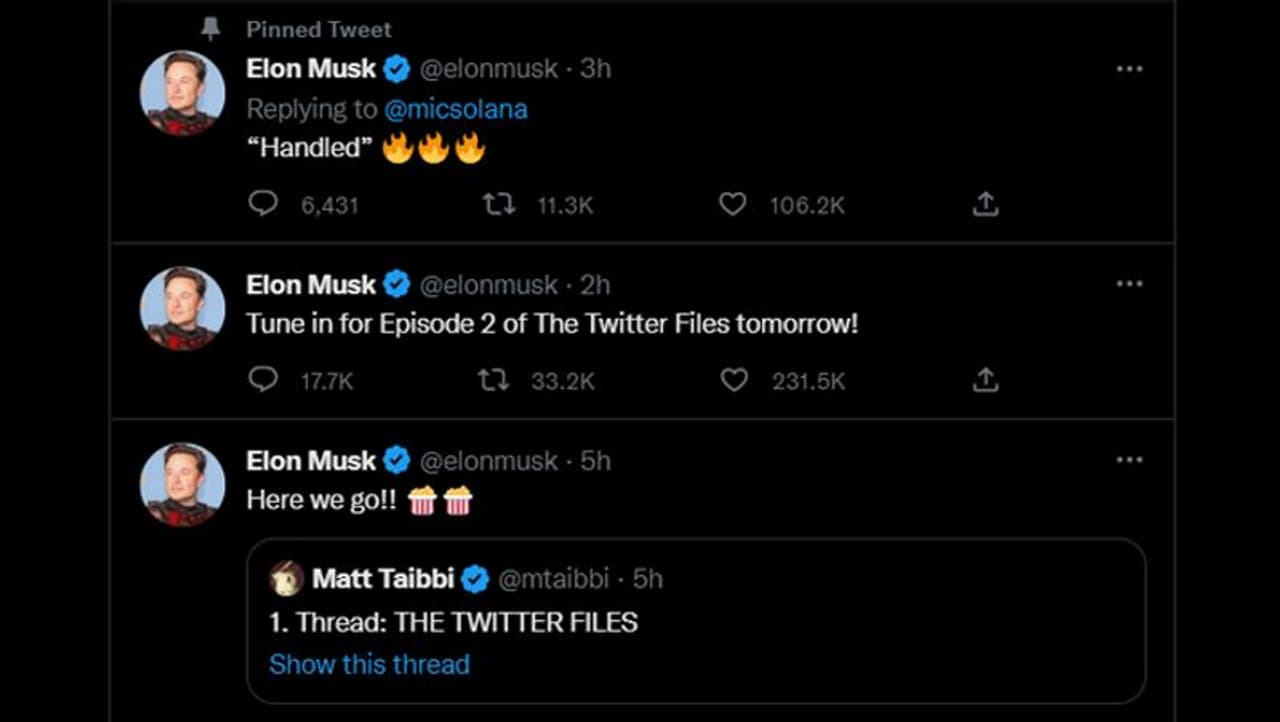
Task: Open the quoted "THE TWITTER FILES" thread text
Action: pos(453,622)
